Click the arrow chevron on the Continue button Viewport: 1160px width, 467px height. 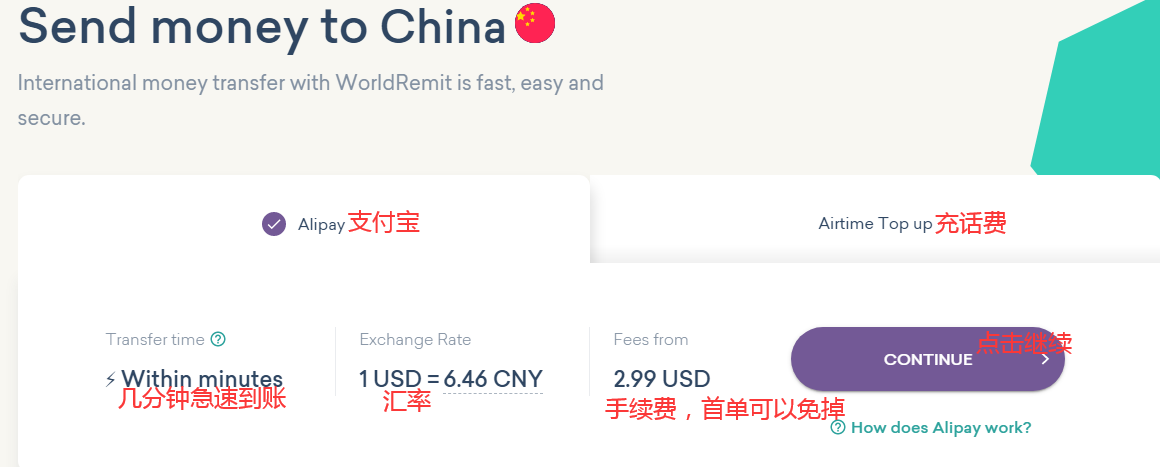1045,359
